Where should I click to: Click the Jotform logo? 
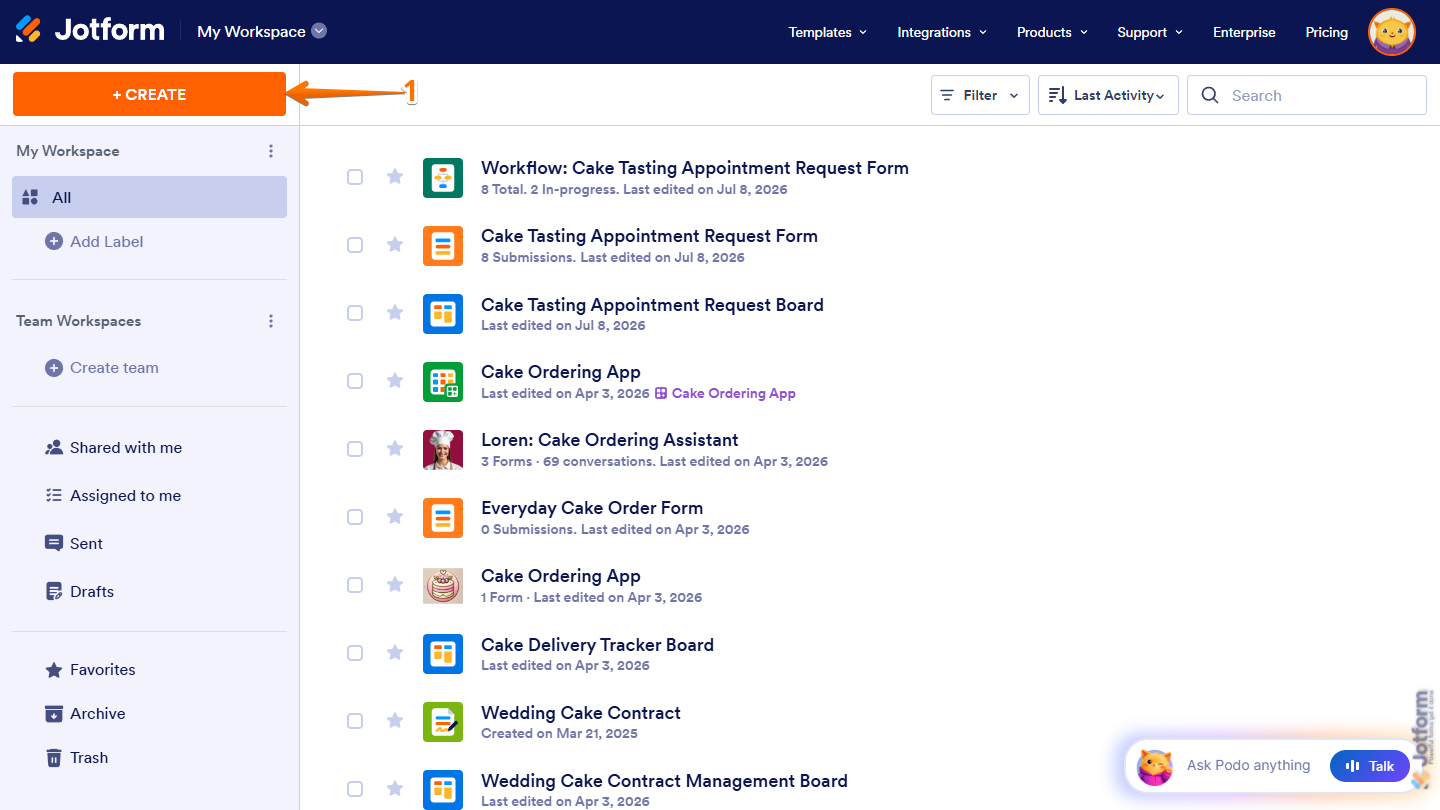(x=90, y=31)
